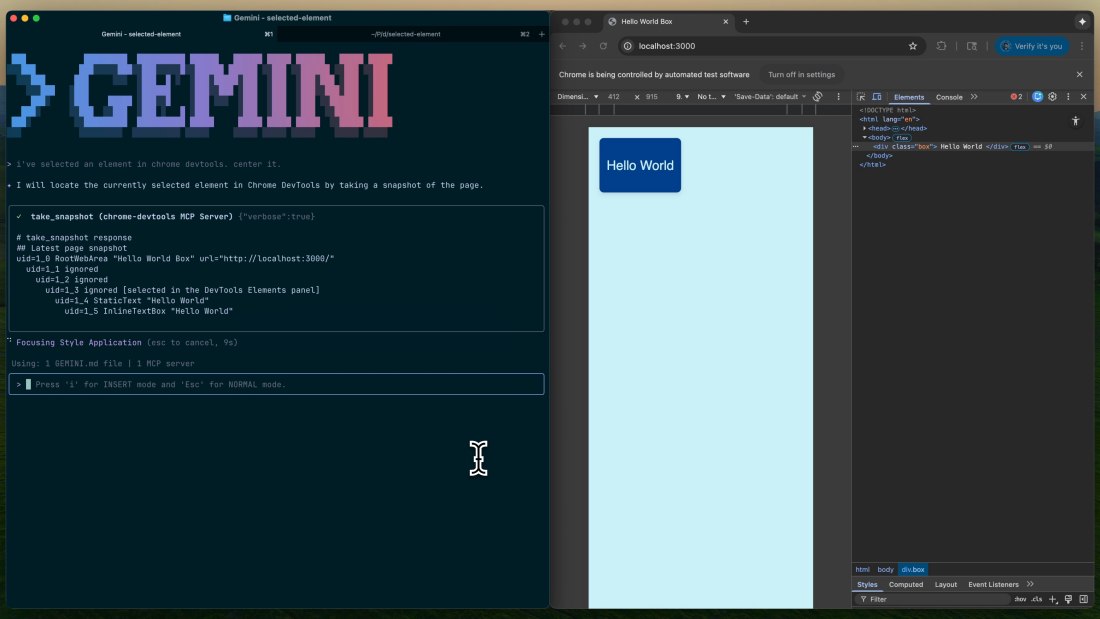
Task: Toggle the flex badge on the body element
Action: [903, 137]
